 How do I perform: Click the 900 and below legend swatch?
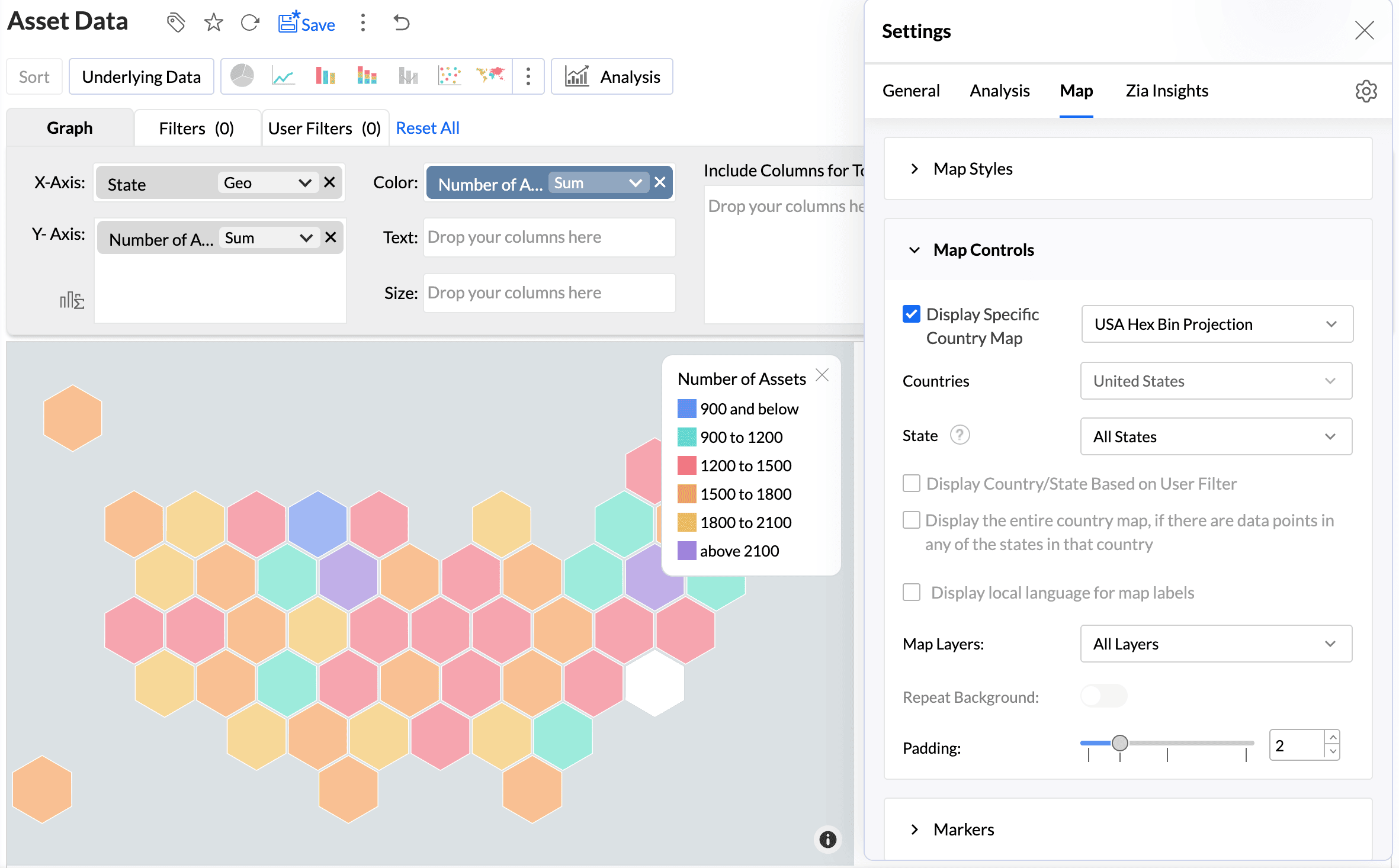[x=686, y=409]
